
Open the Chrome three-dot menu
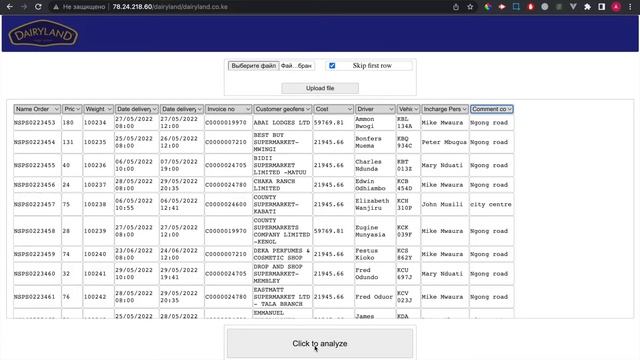[x=630, y=7]
